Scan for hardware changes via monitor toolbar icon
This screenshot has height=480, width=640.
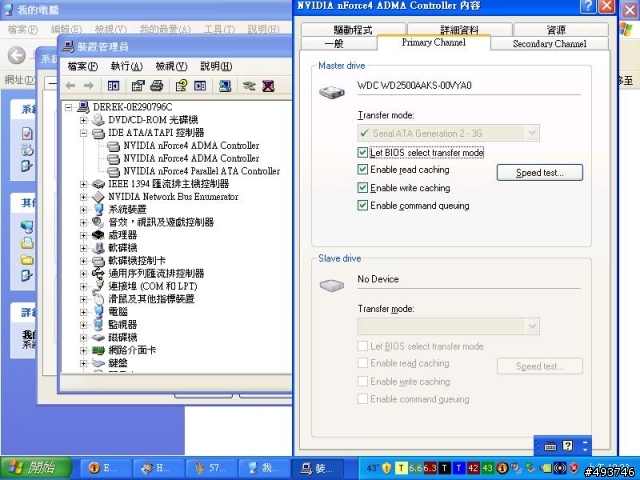pyautogui.click(x=225, y=86)
